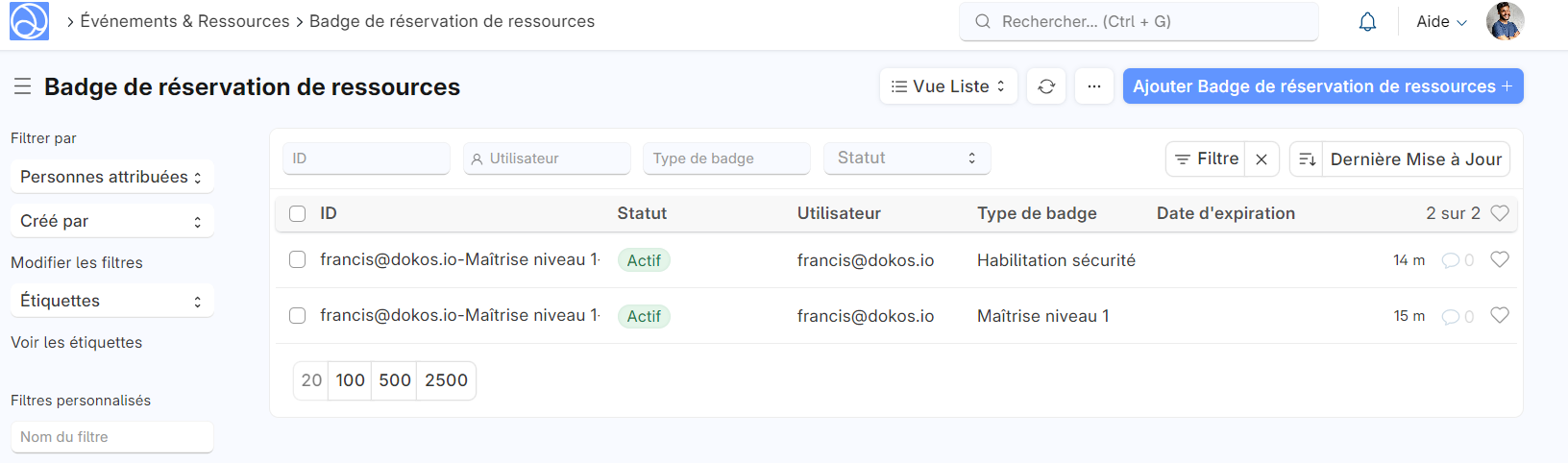Clear the applied filters with X
Image resolution: width=1568 pixels, height=463 pixels.
point(1262,159)
